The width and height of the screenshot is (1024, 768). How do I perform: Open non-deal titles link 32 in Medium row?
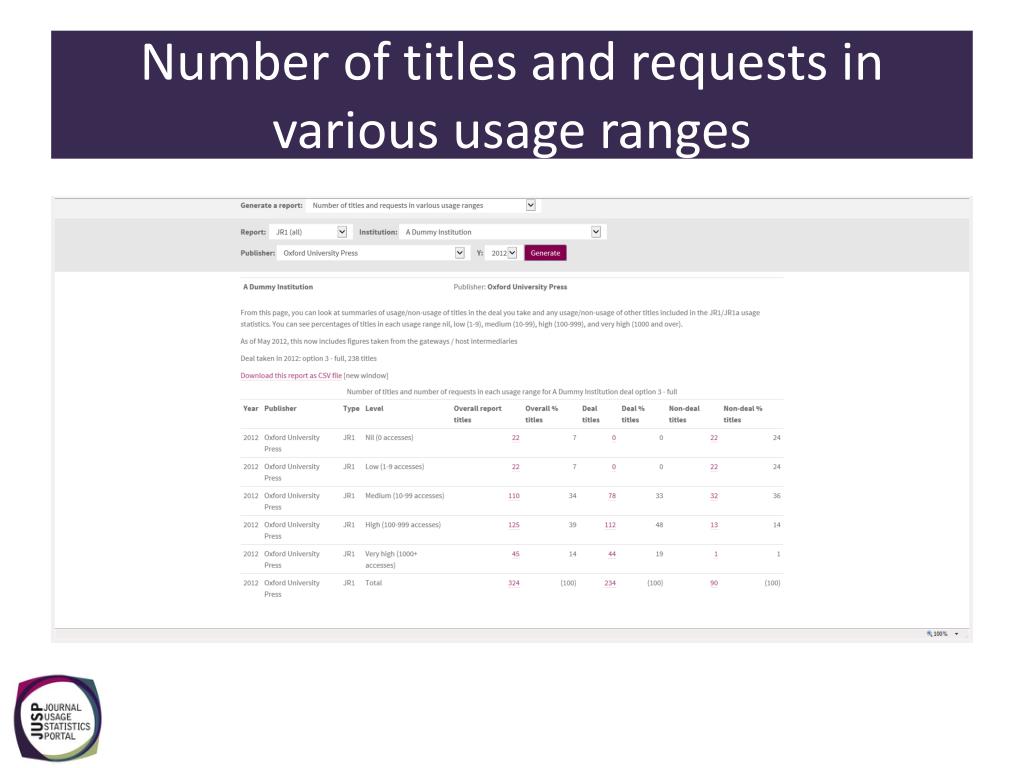[714, 496]
